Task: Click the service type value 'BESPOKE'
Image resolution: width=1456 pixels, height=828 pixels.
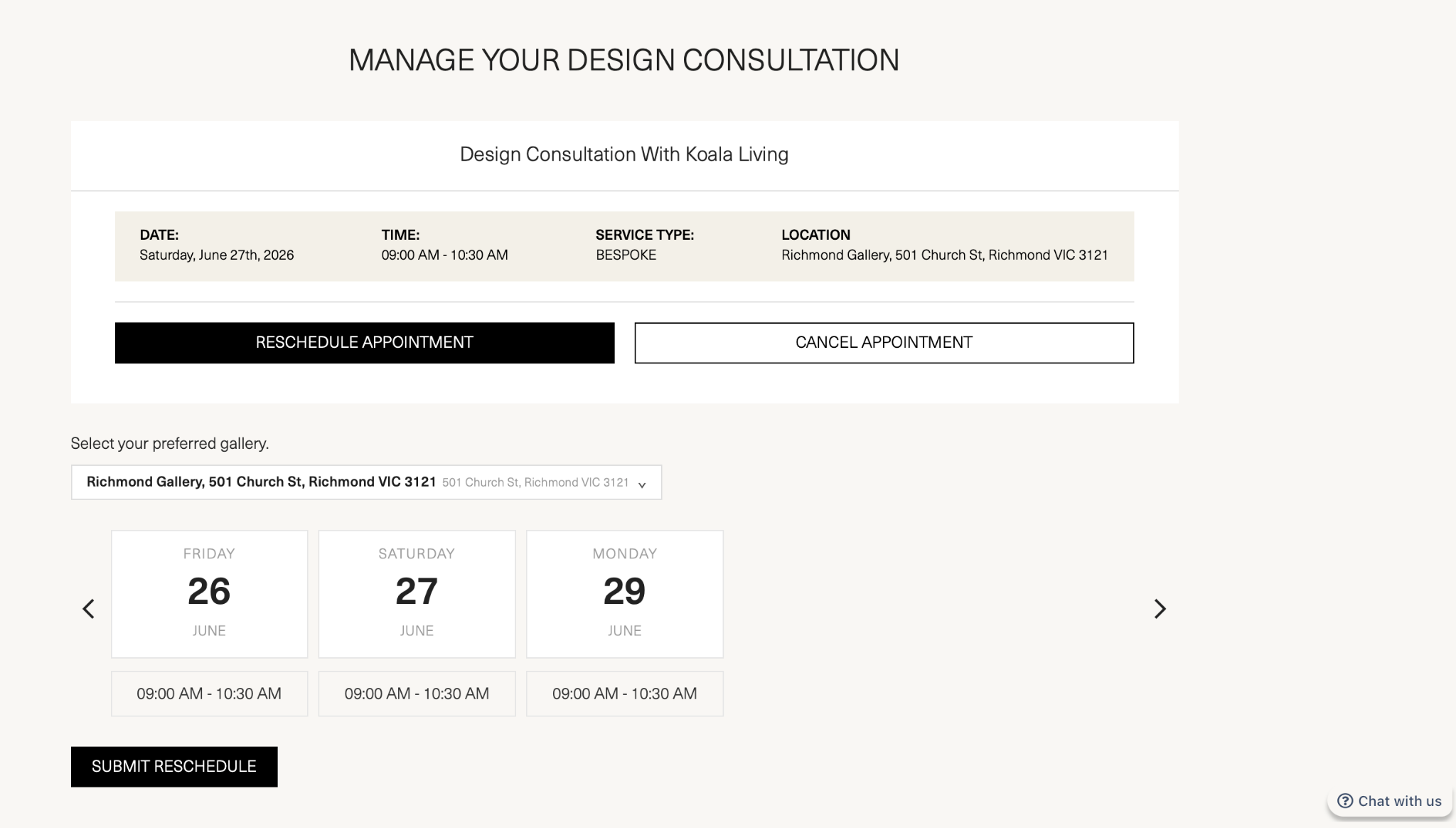Action: 626,255
